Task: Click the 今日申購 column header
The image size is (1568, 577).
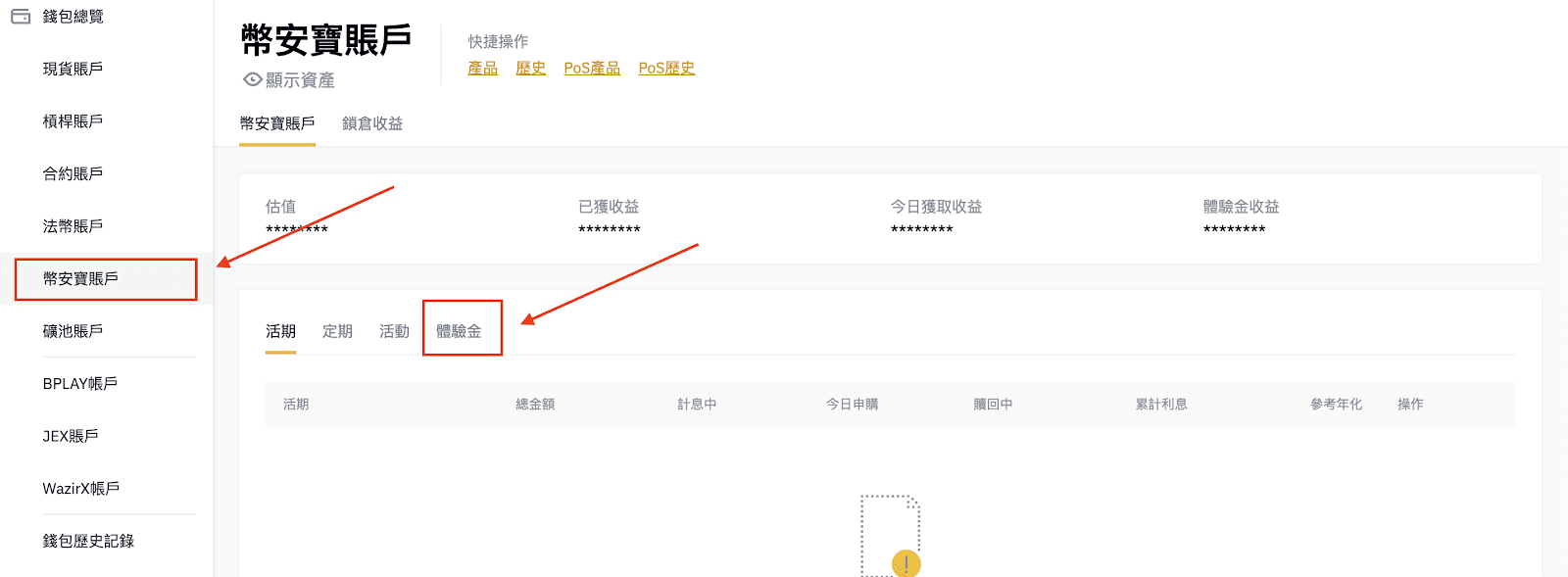Action: tap(852, 404)
